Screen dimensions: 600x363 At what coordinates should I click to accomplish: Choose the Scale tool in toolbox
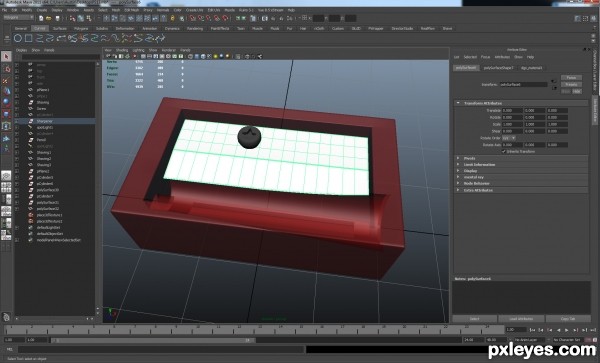tap(6, 114)
